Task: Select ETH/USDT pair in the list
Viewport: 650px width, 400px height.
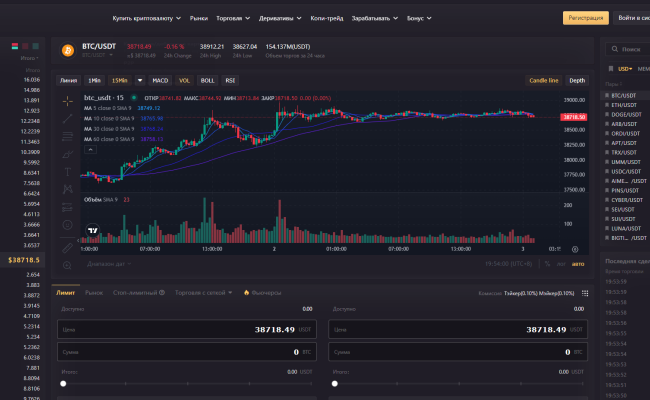Action: (x=622, y=104)
